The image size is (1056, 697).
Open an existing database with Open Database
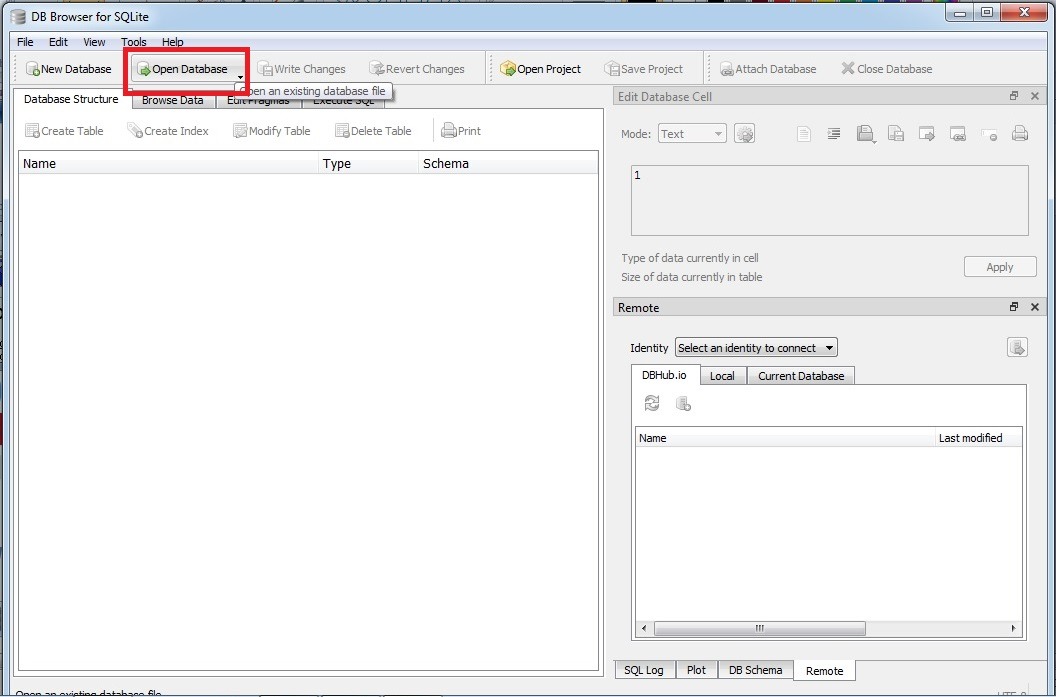(183, 69)
